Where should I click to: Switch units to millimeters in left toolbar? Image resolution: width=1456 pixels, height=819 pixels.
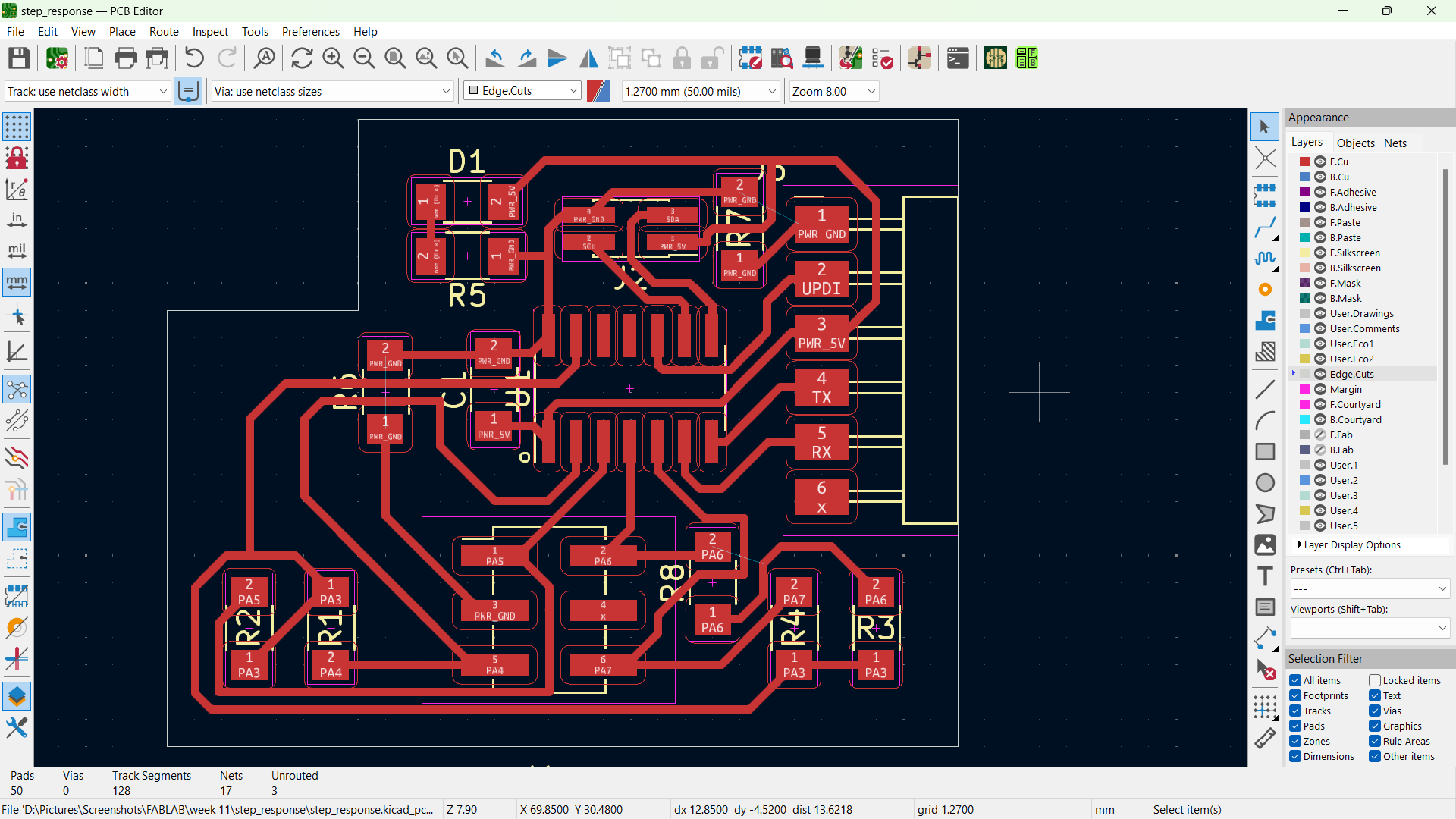[17, 282]
